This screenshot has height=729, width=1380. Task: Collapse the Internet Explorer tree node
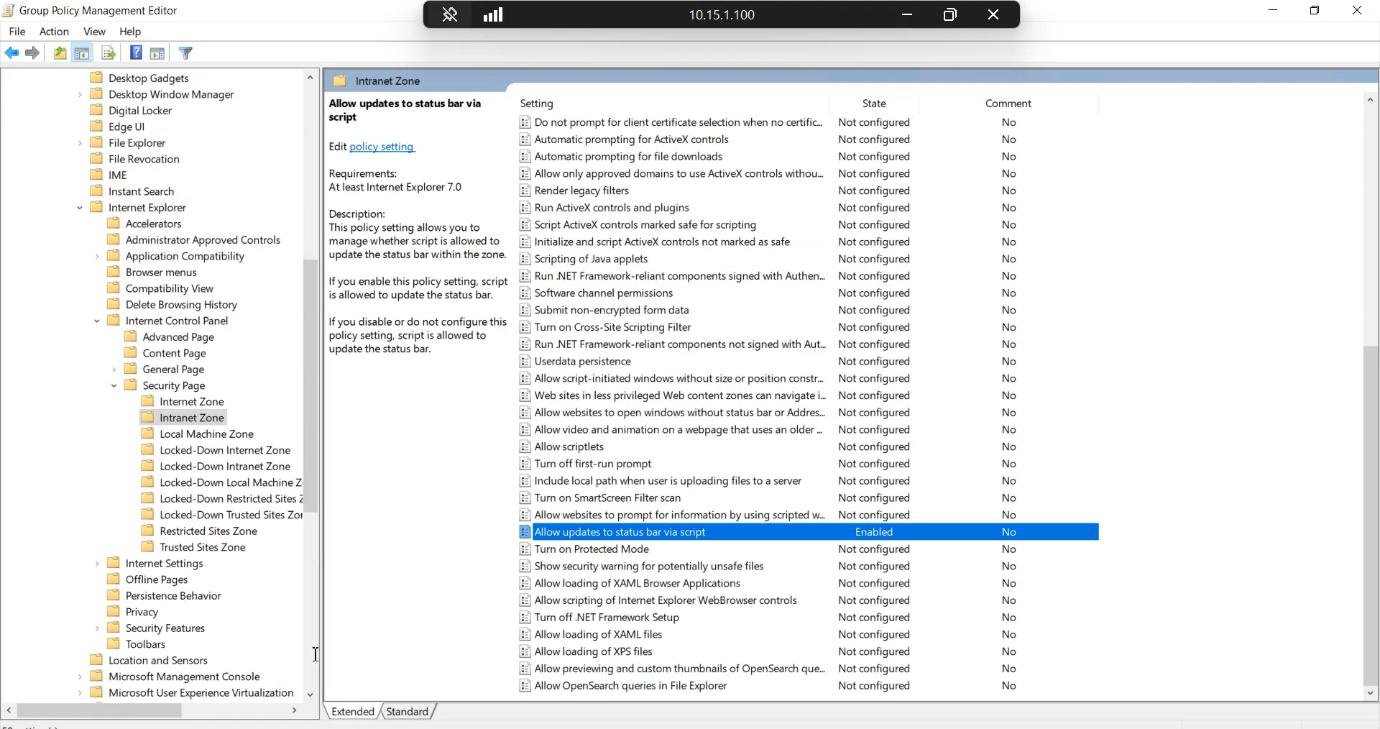coord(80,208)
